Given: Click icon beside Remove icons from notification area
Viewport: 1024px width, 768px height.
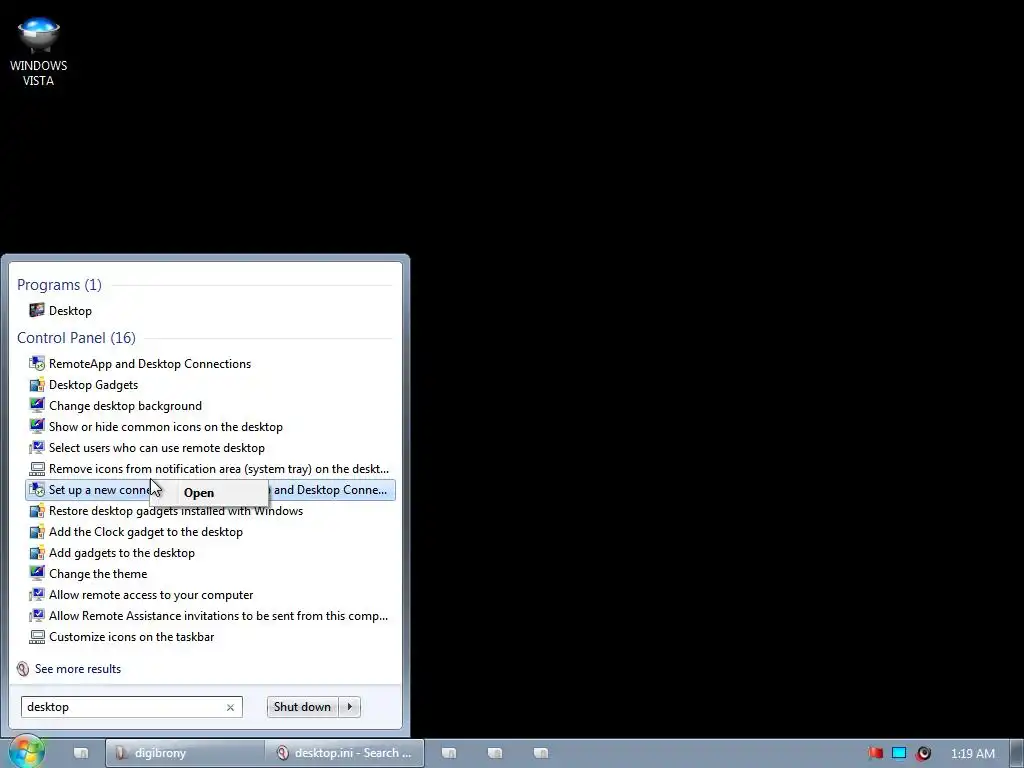Looking at the screenshot, I should click(37, 469).
